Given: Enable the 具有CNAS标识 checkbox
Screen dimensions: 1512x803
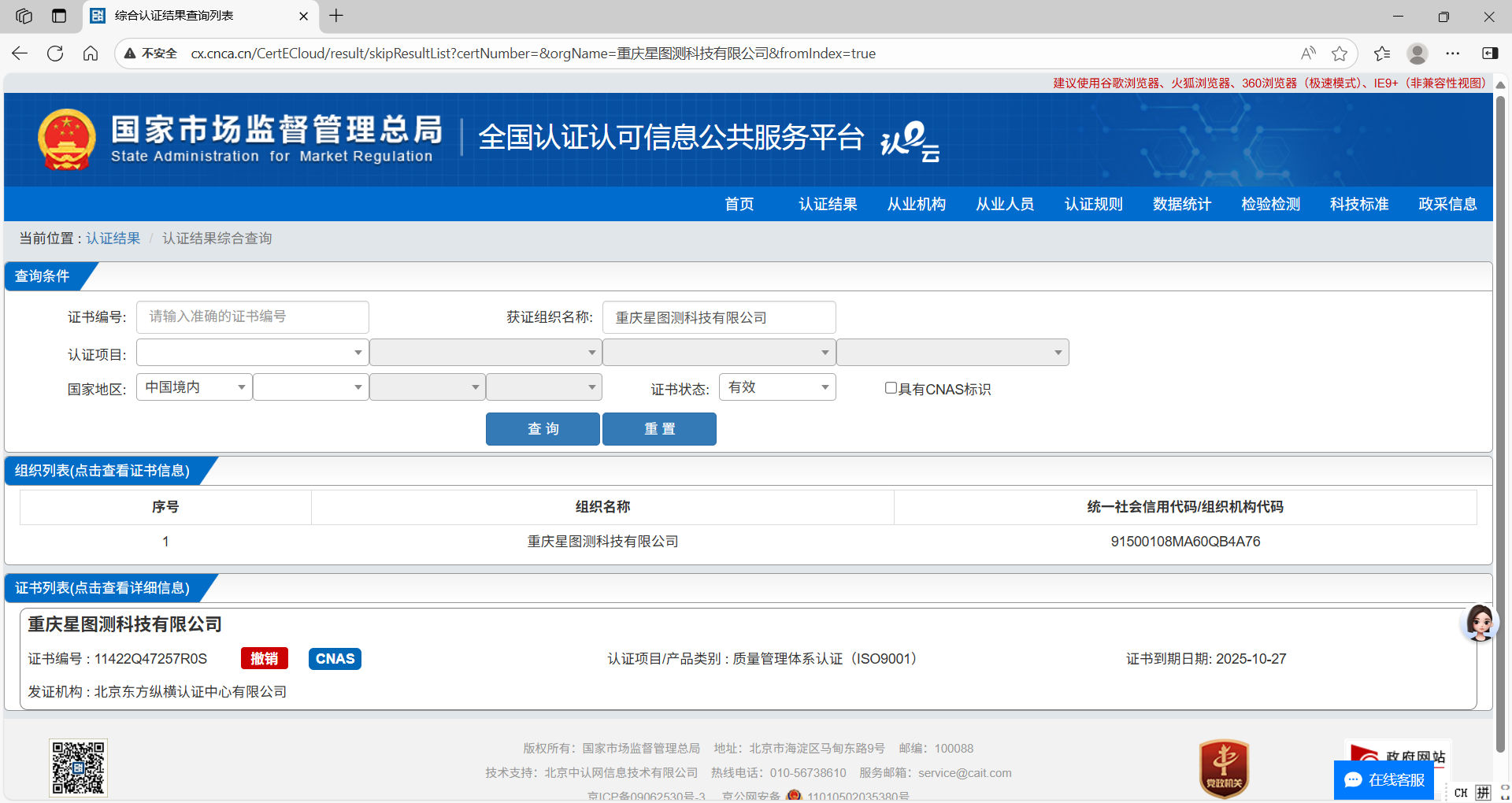Looking at the screenshot, I should 891,388.
